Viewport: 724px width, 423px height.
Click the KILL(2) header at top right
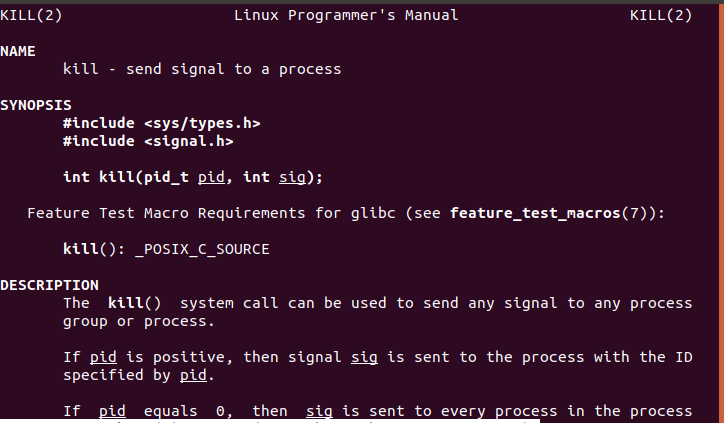(x=661, y=15)
